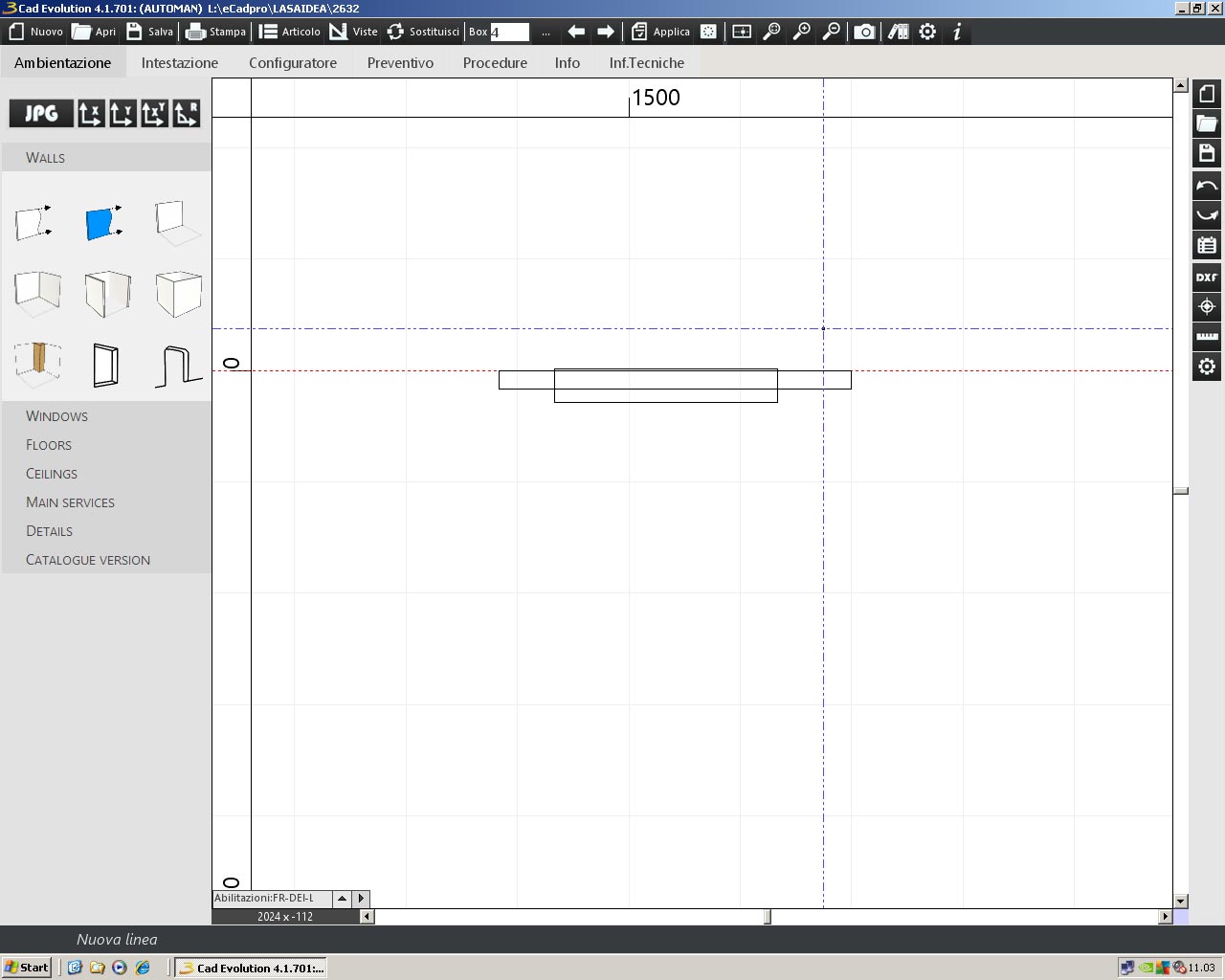Viewport: 1225px width, 980px height.
Task: Select the R rotation axis icon
Action: 186,114
